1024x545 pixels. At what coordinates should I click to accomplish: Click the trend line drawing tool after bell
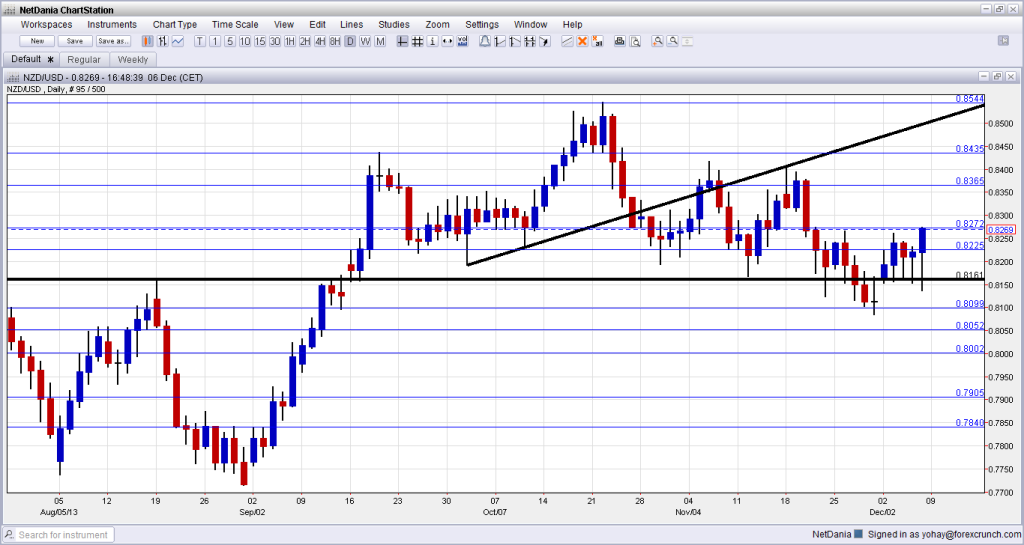coord(500,41)
